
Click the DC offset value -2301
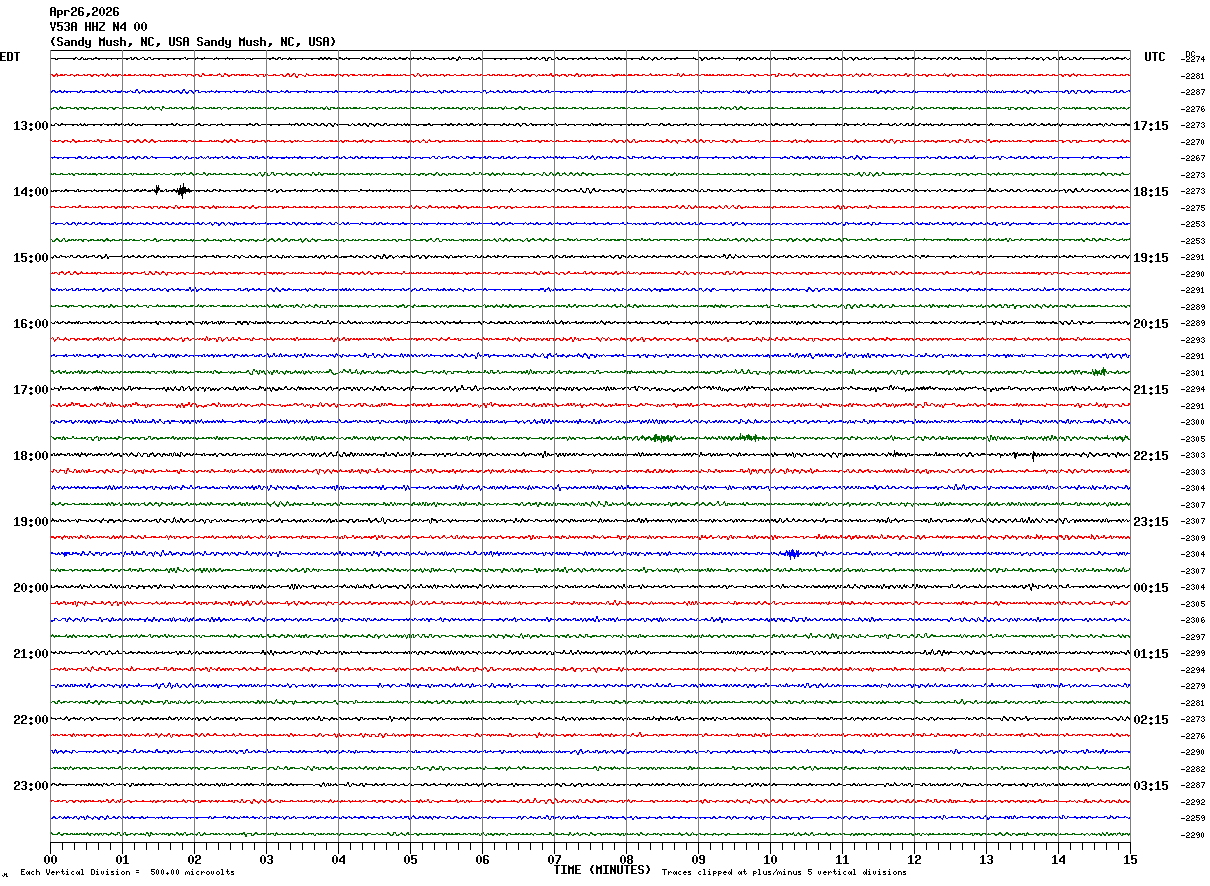point(1194,373)
